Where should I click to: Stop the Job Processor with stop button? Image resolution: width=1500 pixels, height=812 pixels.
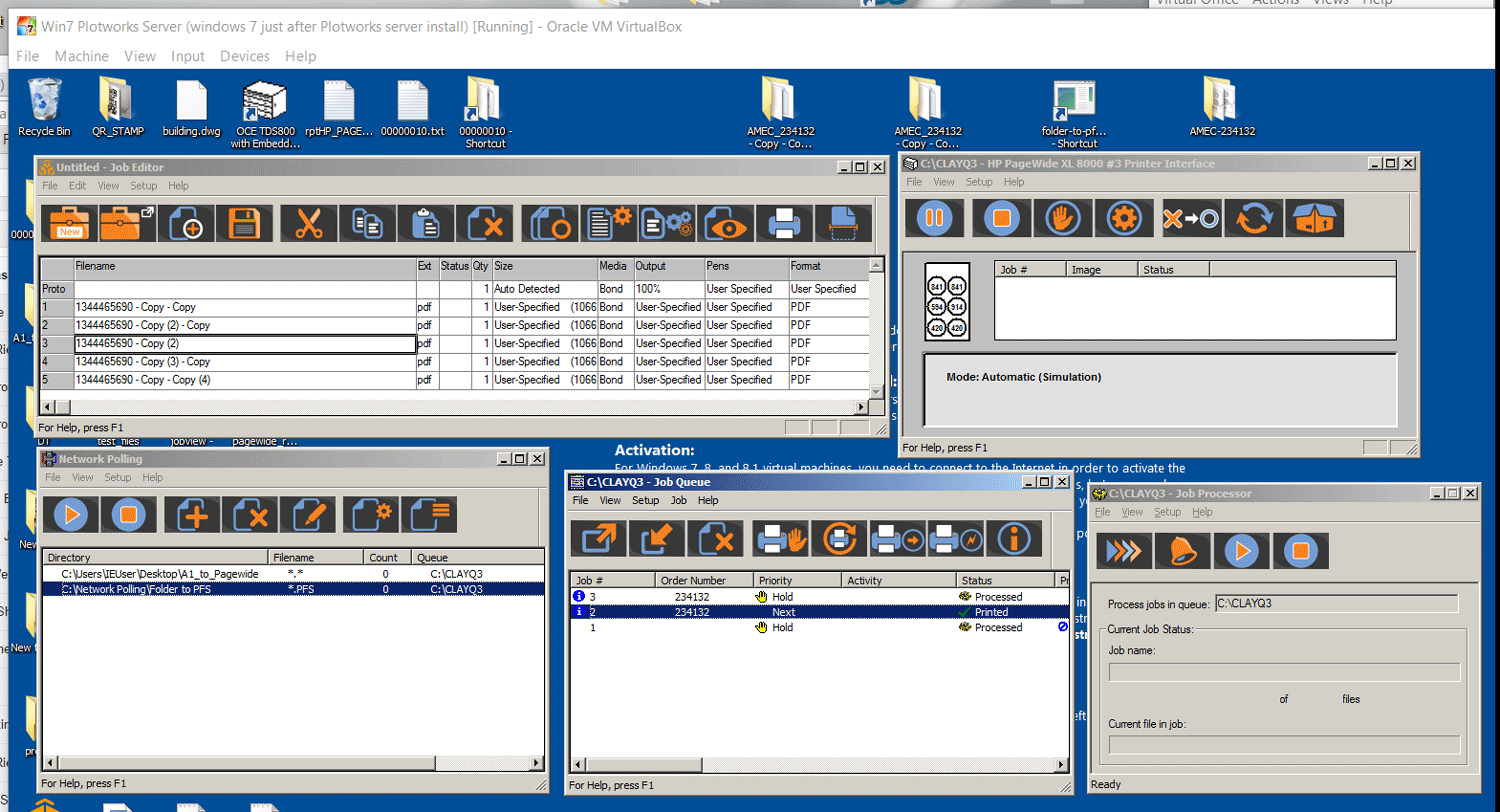[x=1299, y=550]
